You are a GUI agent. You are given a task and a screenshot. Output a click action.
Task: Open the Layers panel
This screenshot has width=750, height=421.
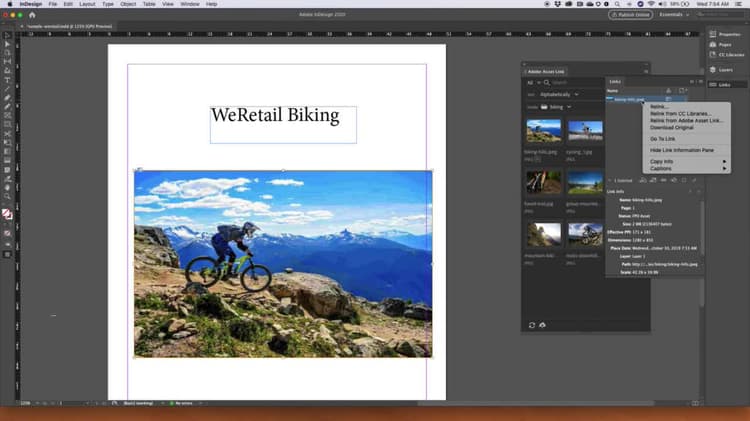click(x=721, y=70)
